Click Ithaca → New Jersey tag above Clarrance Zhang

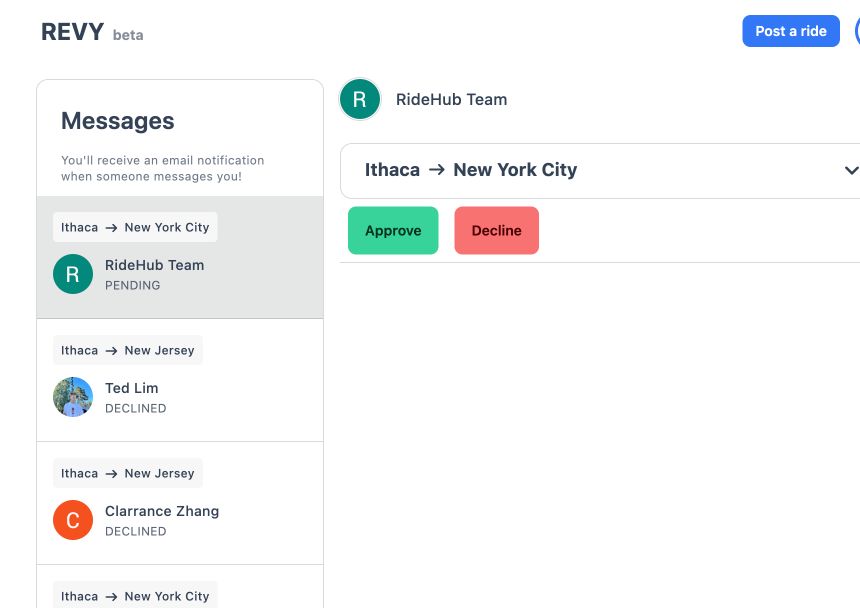point(128,473)
